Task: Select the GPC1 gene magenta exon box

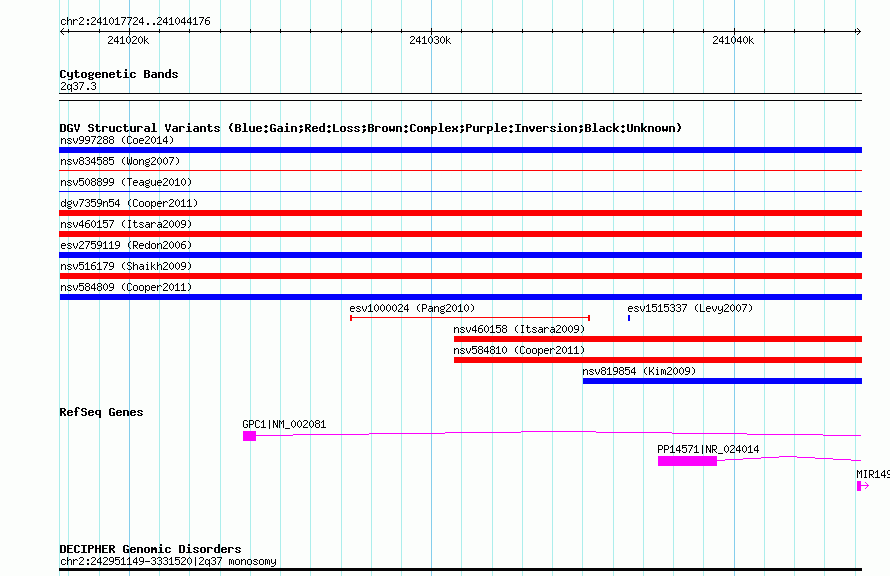Action: (x=249, y=436)
